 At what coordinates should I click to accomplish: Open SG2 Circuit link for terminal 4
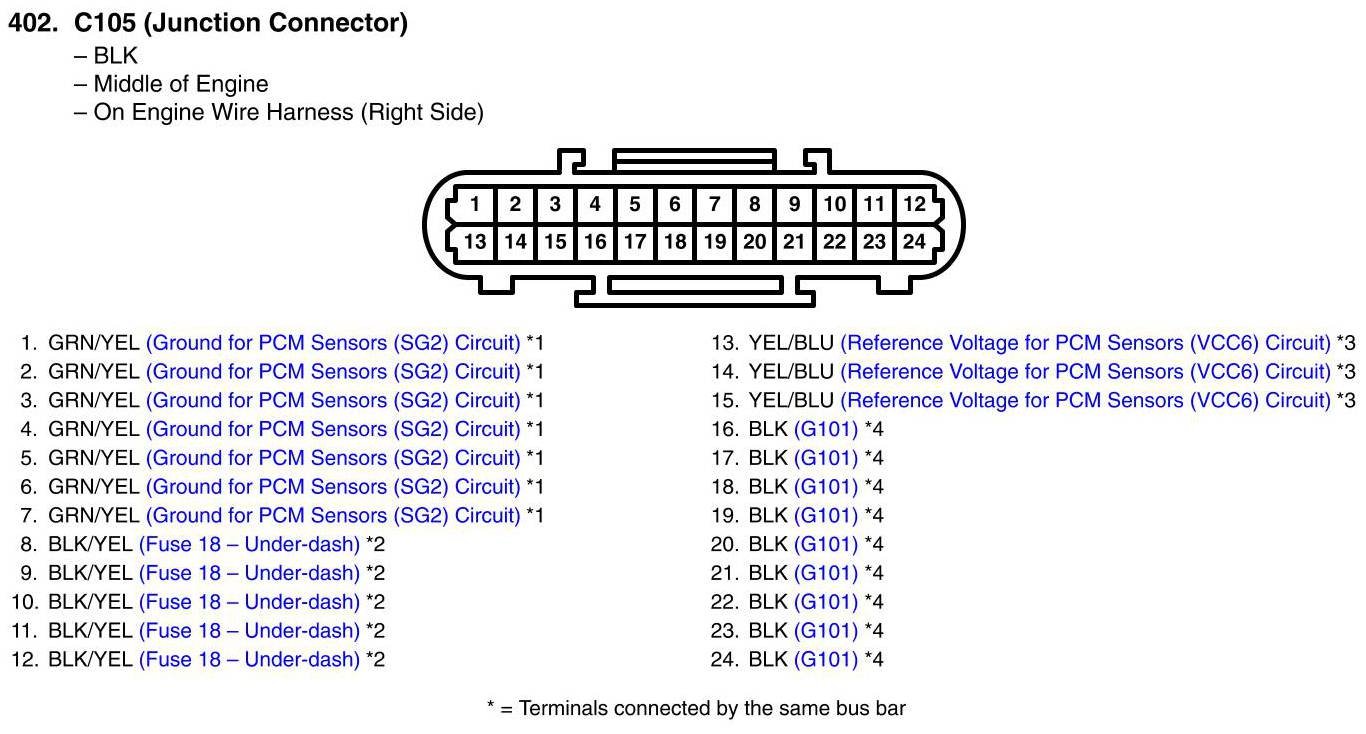(333, 430)
